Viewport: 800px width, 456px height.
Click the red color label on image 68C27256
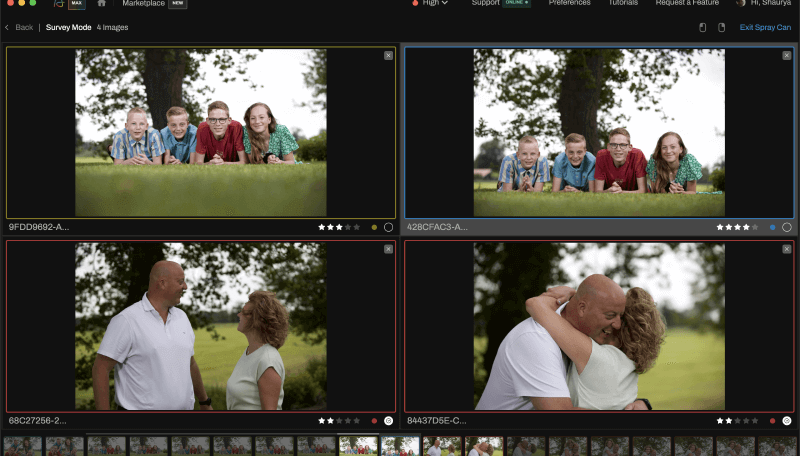pyautogui.click(x=374, y=421)
